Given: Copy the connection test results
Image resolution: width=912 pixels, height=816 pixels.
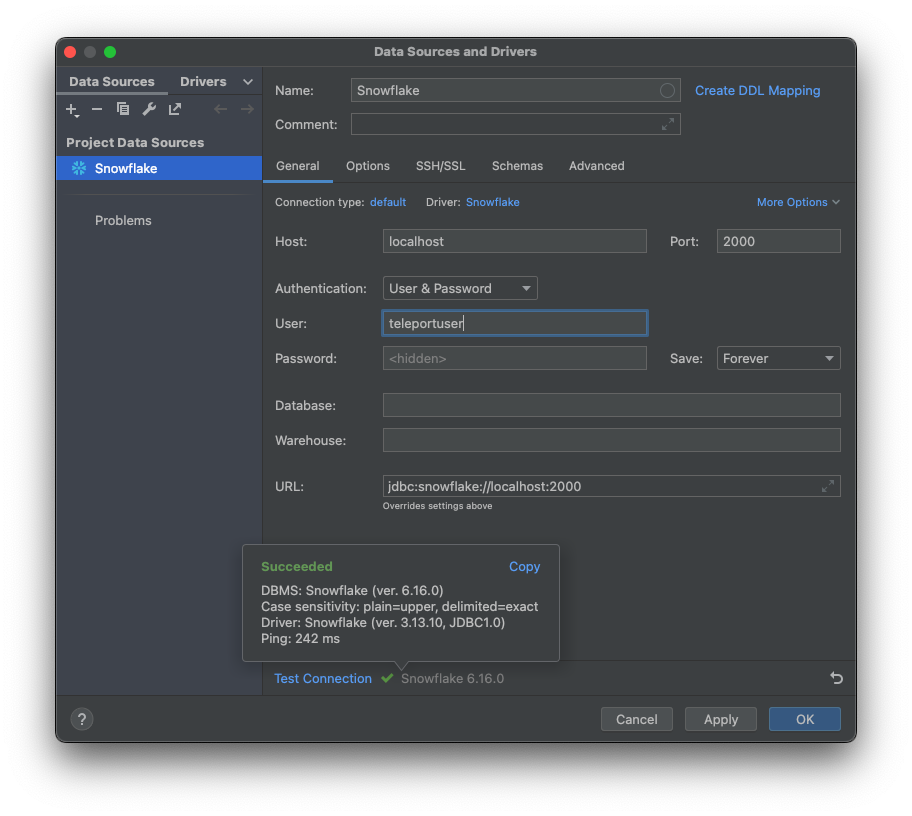Looking at the screenshot, I should (x=524, y=566).
